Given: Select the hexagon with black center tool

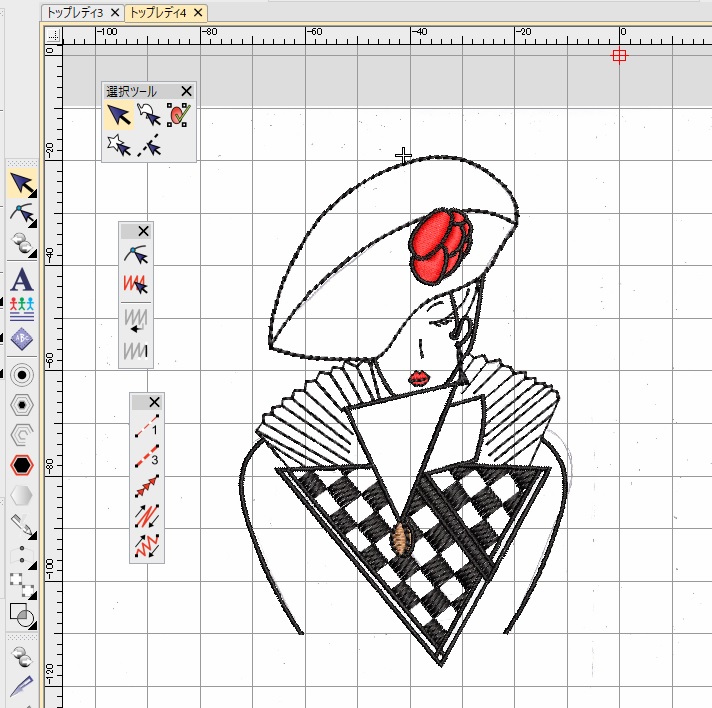Looking at the screenshot, I should [22, 405].
